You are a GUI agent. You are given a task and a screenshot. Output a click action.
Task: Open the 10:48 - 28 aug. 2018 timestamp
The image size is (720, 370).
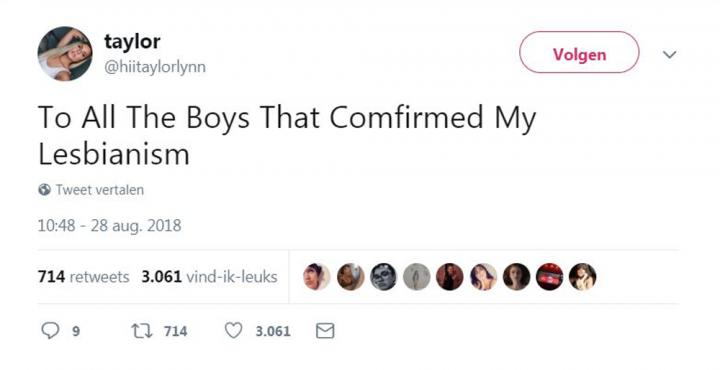coord(109,225)
